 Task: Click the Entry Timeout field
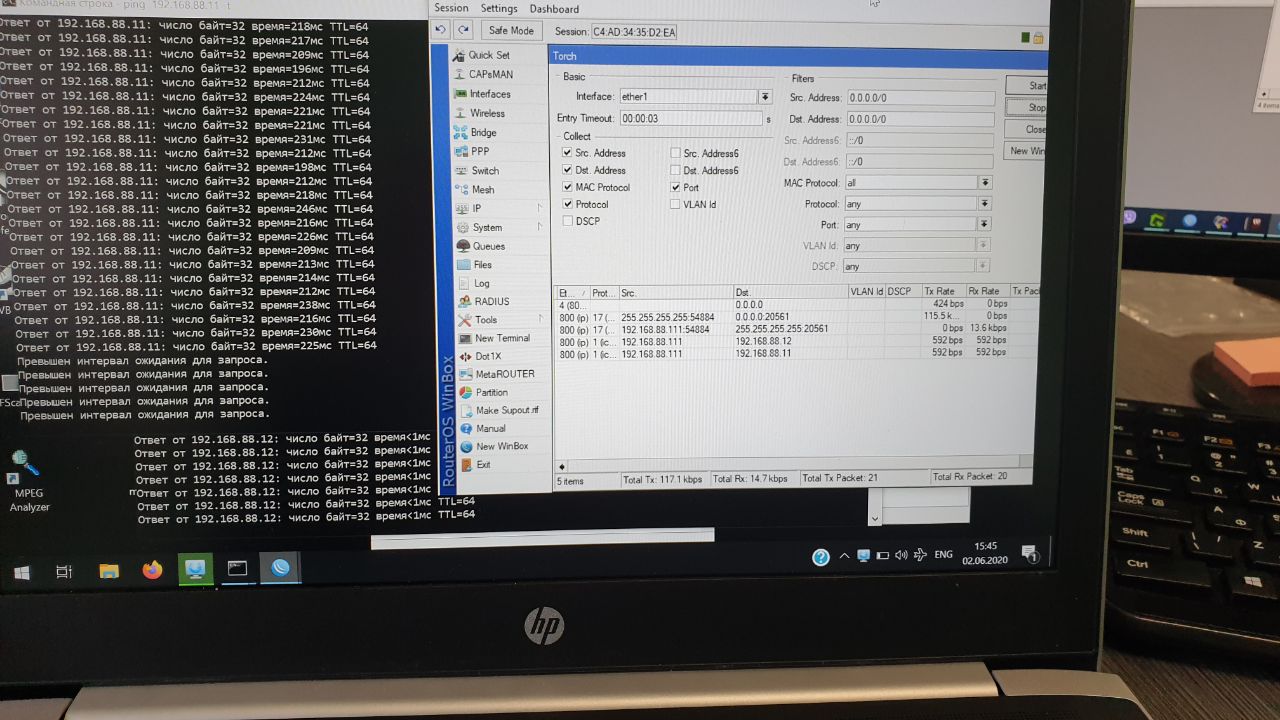click(x=692, y=118)
